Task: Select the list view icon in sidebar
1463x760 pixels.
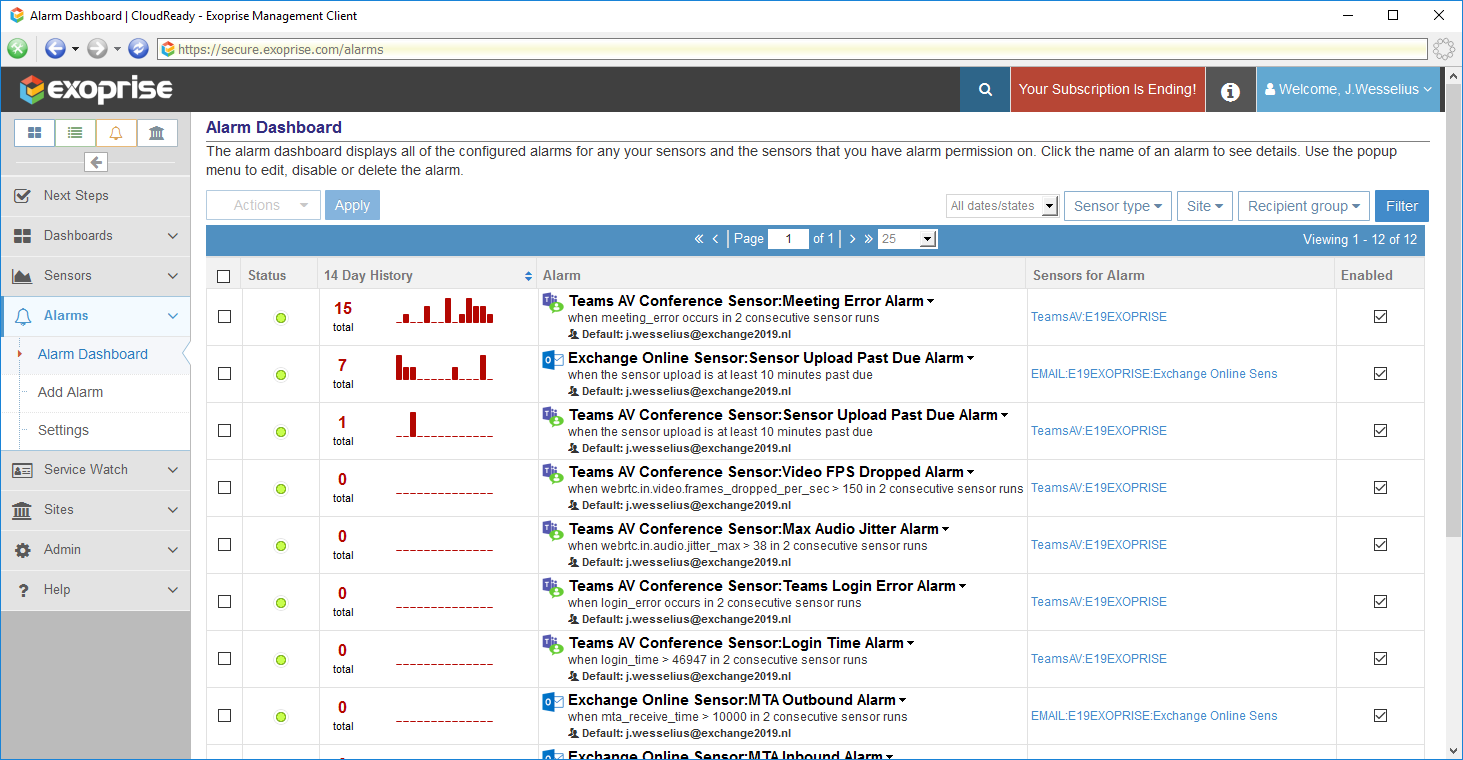Action: [x=75, y=133]
